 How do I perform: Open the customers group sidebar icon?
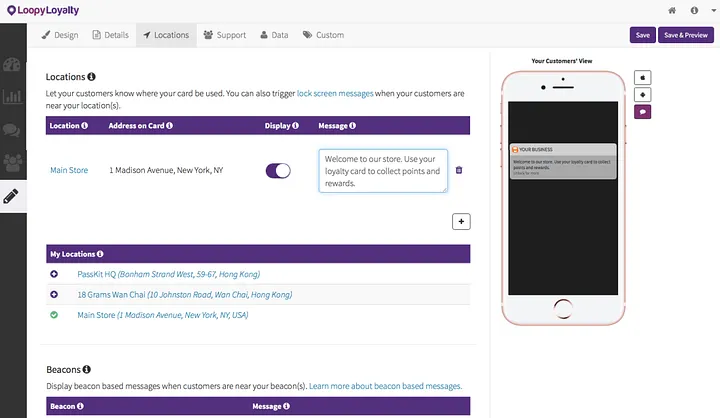point(12,163)
